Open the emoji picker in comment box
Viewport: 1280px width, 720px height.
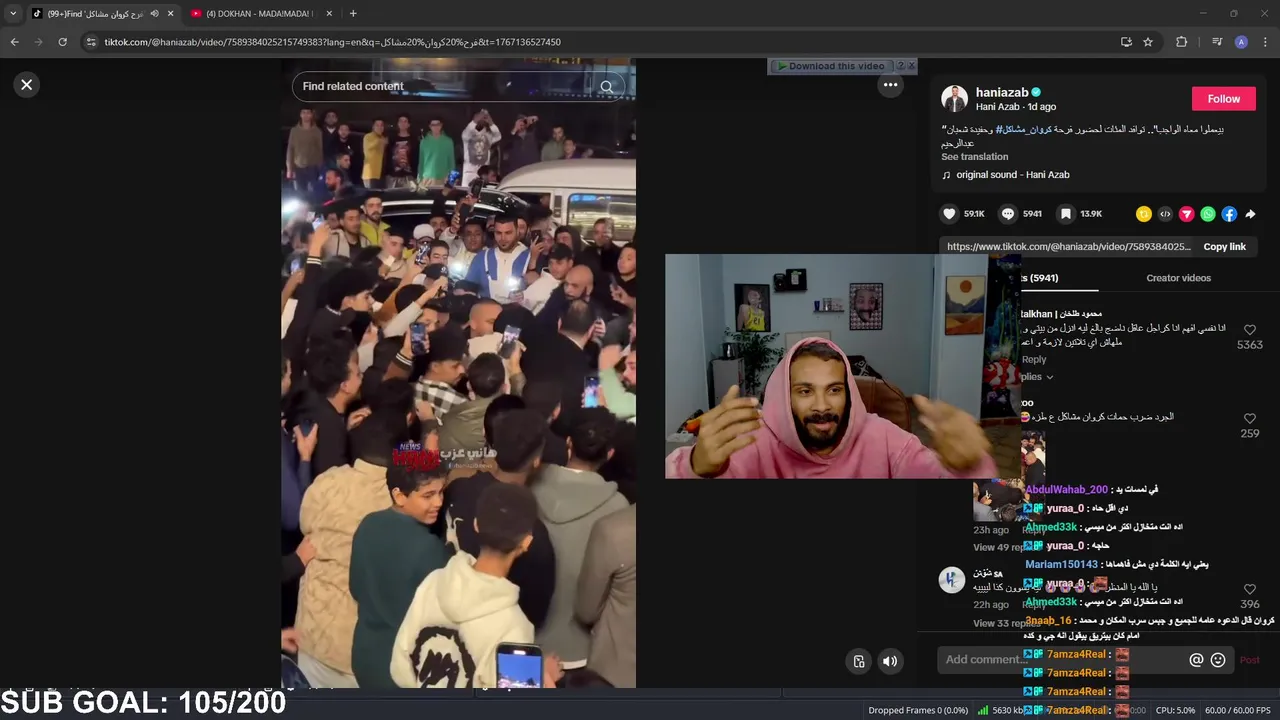[x=1218, y=660]
